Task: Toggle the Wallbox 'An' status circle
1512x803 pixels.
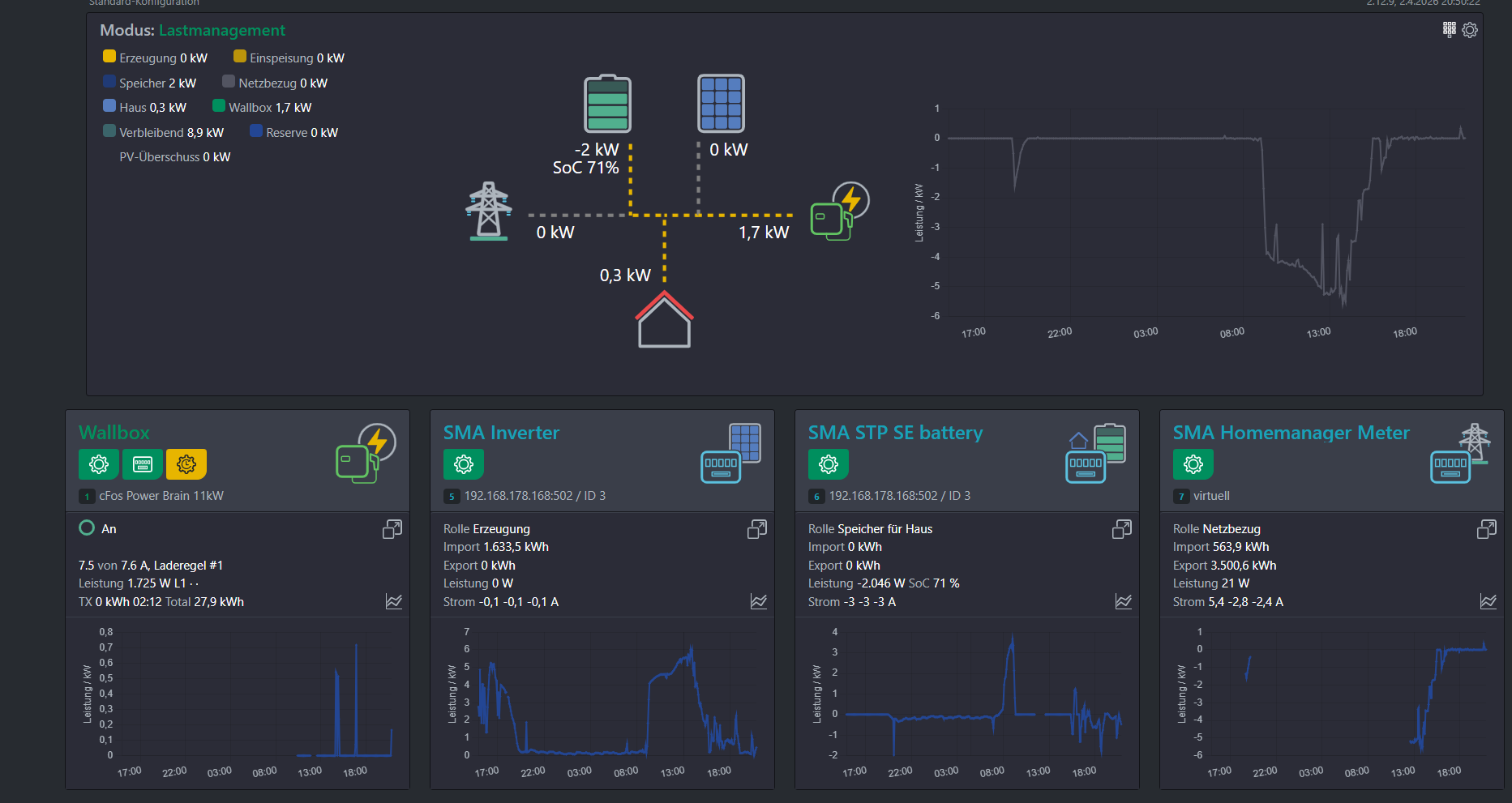Action: tap(87, 528)
